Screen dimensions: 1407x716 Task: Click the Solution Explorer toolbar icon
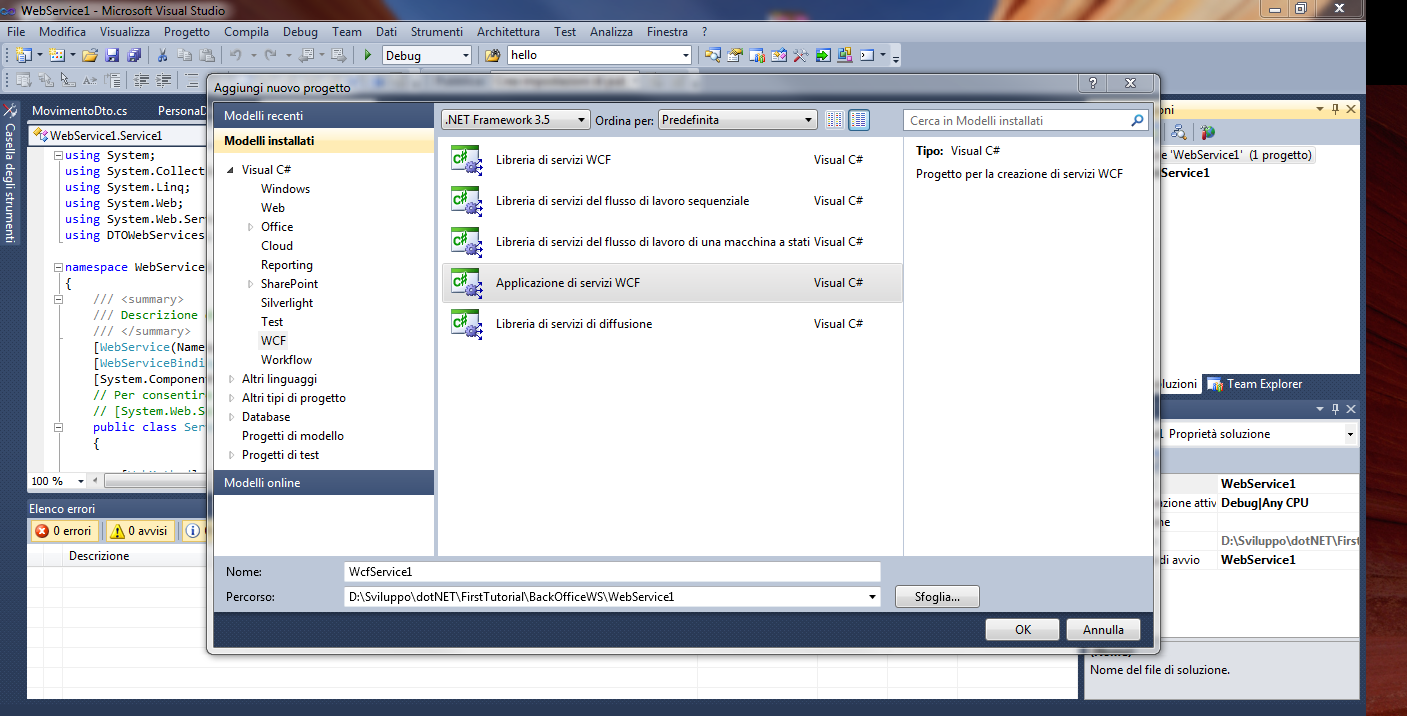pos(712,55)
